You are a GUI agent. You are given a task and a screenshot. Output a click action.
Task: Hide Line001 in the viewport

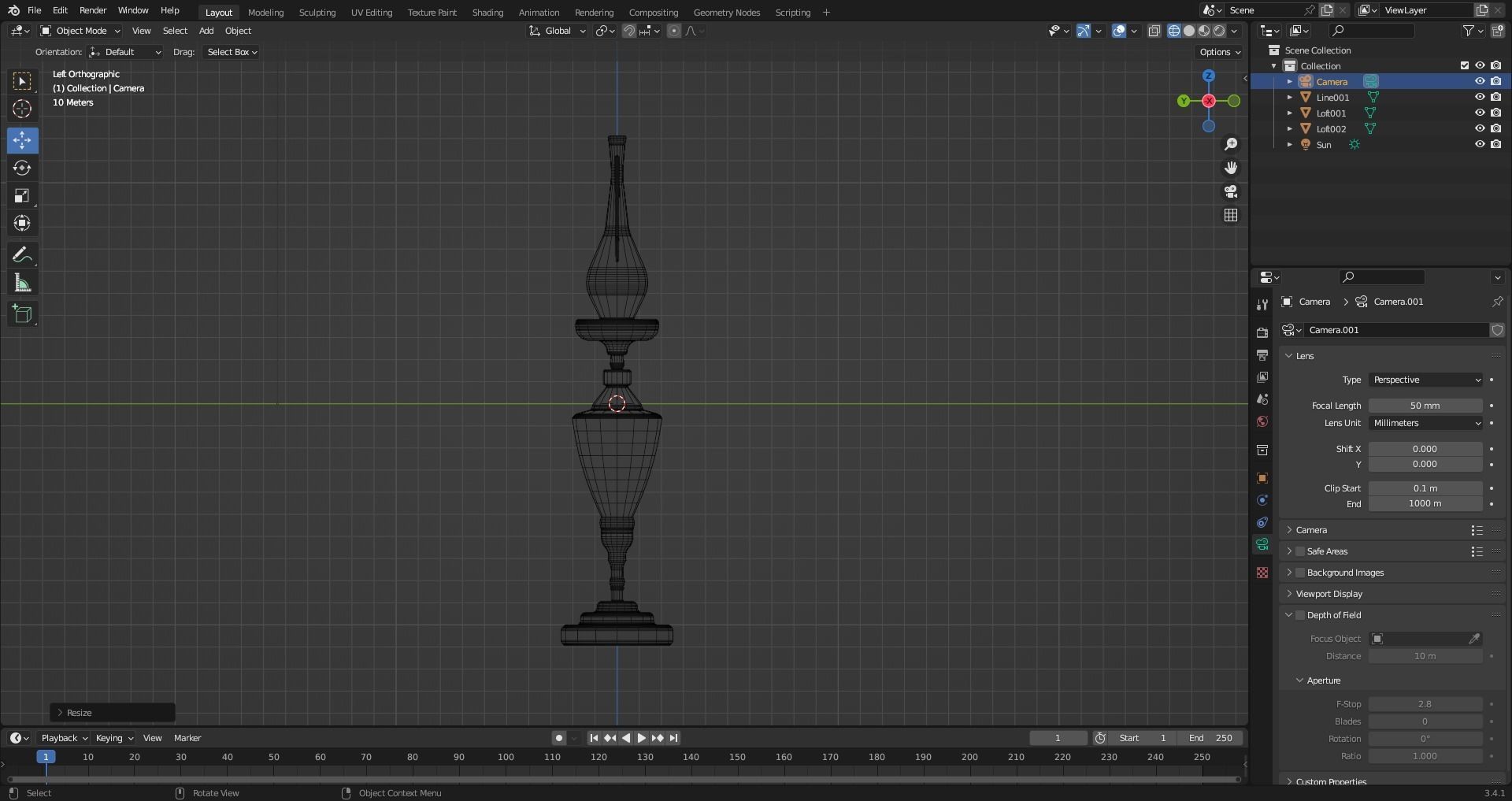(1480, 97)
